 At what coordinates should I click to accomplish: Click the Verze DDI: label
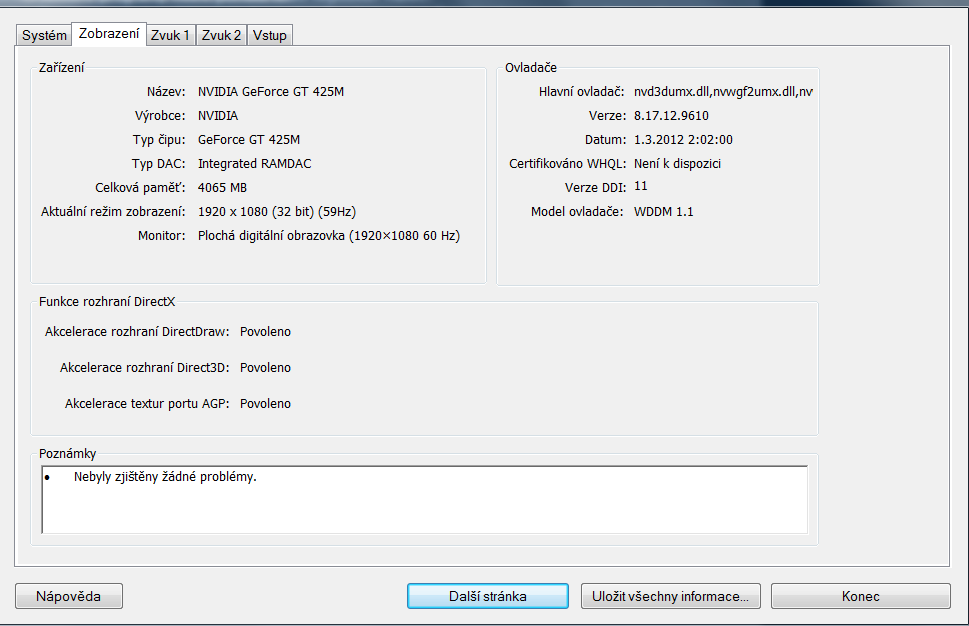[x=595, y=188]
